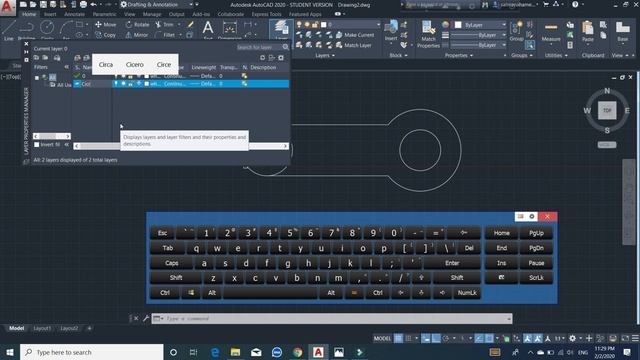Click the Save icon in quick access toolbar
This screenshot has height=360, width=640.
(x=43, y=4)
